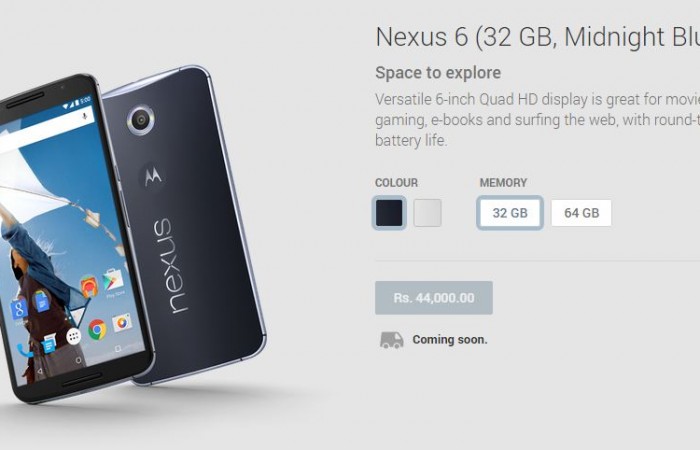Viewport: 700px width, 450px height.
Task: Click the rear camera lens on phone
Action: [141, 120]
